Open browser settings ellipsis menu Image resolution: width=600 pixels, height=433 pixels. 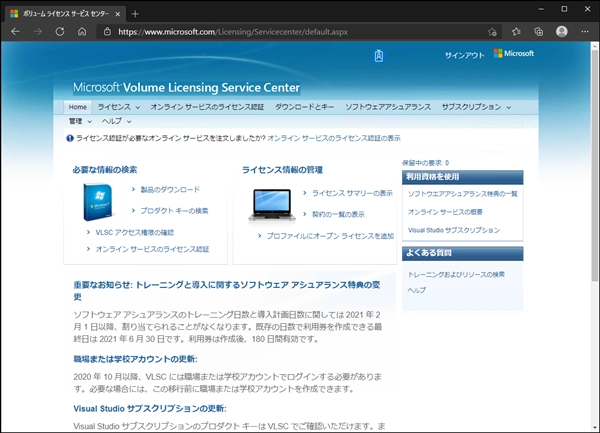585,32
